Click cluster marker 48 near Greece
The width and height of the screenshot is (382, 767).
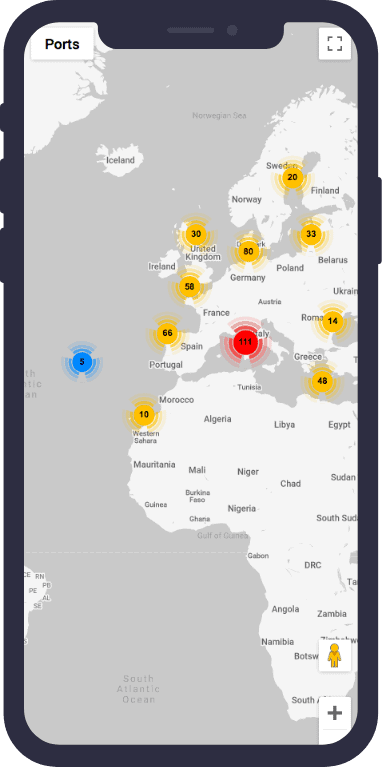pos(322,381)
